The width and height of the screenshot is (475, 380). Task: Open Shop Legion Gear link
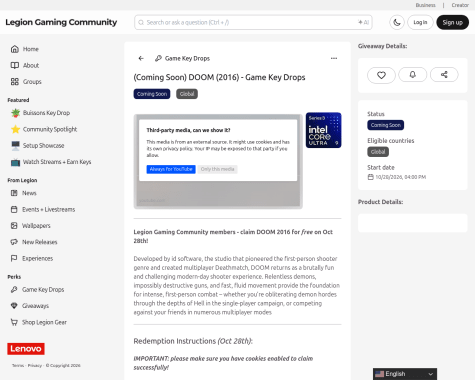[44, 322]
